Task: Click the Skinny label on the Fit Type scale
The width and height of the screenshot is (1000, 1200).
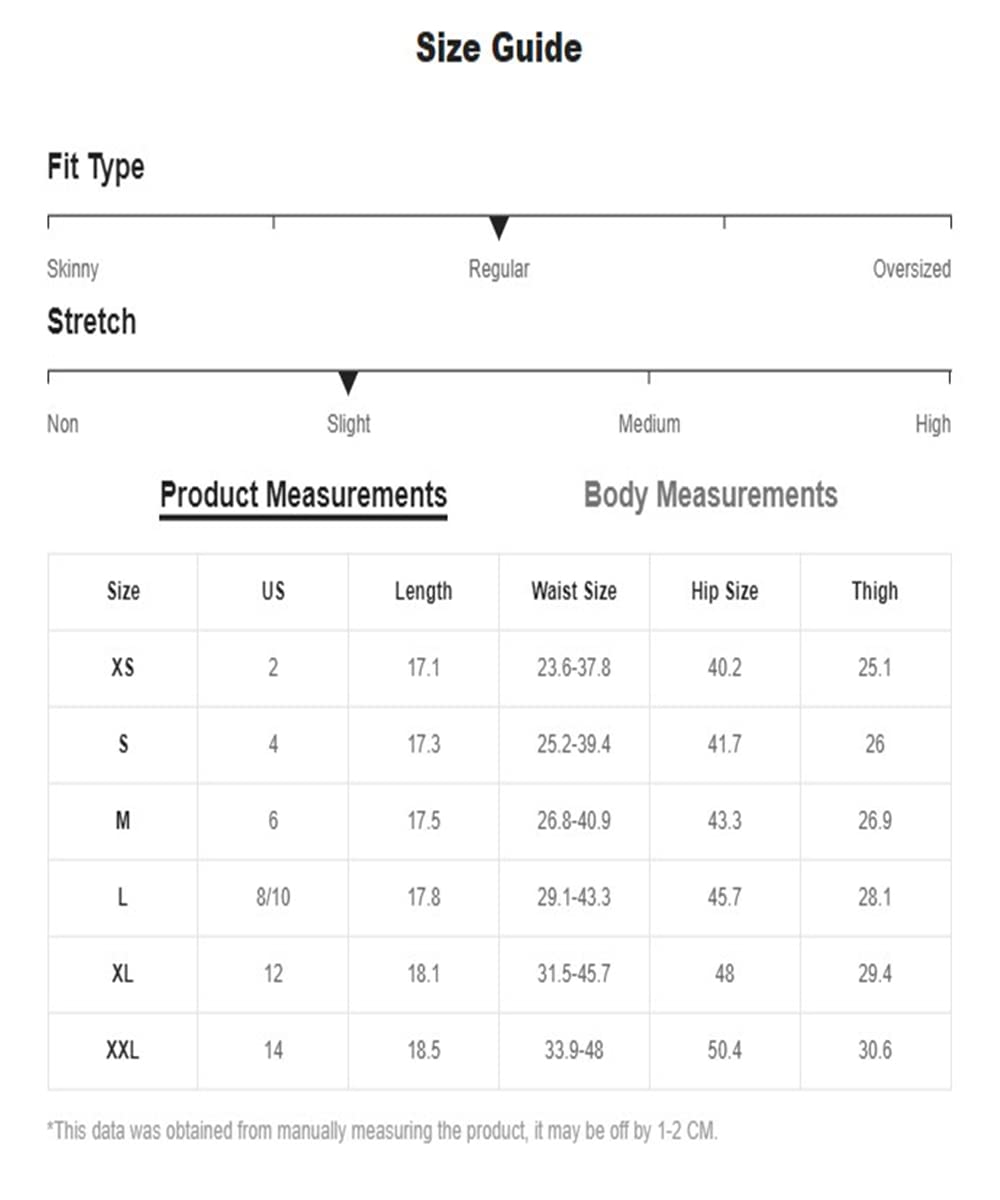Action: (73, 269)
